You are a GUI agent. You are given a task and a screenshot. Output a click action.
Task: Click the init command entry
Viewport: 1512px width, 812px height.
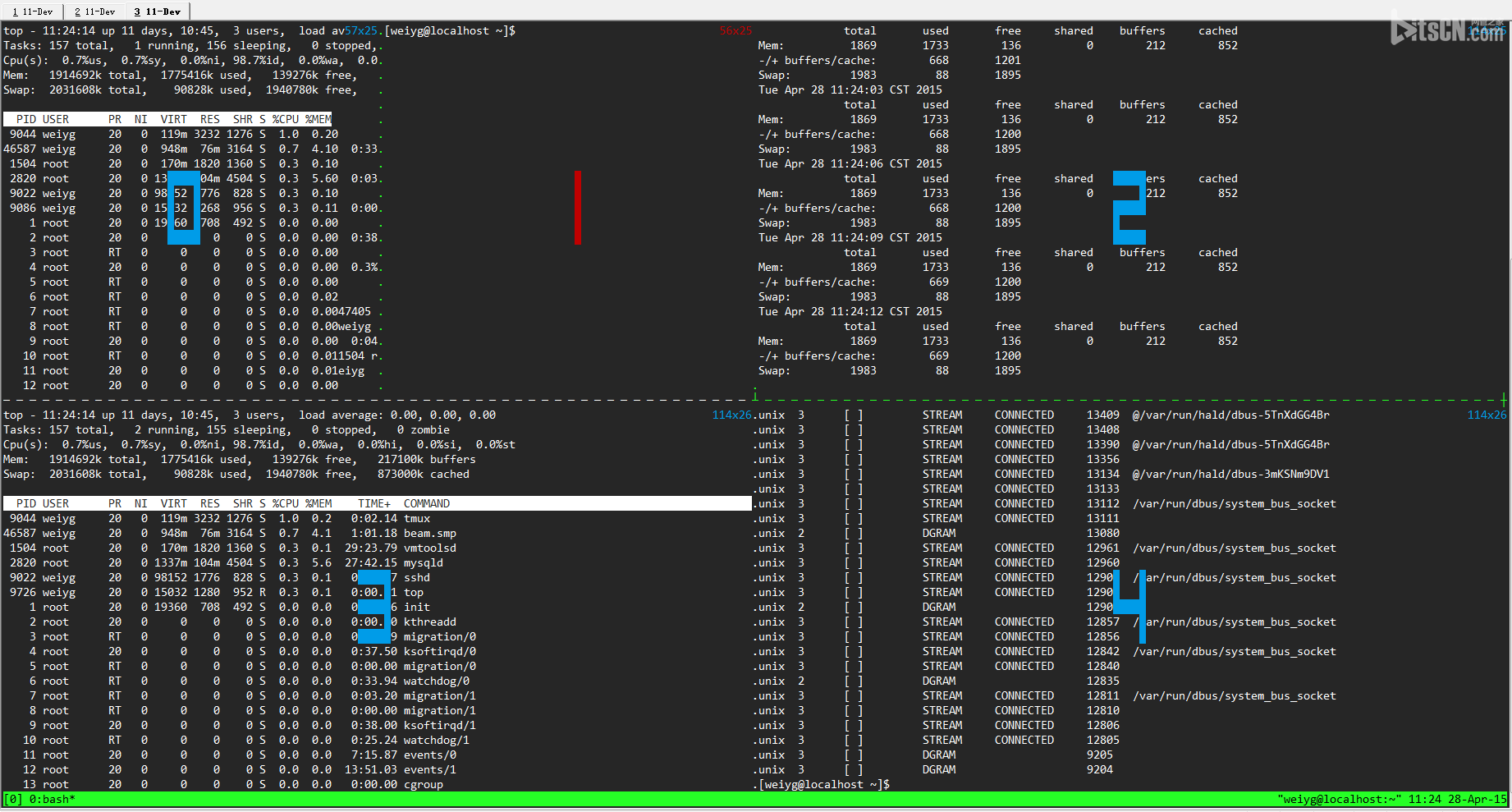417,608
